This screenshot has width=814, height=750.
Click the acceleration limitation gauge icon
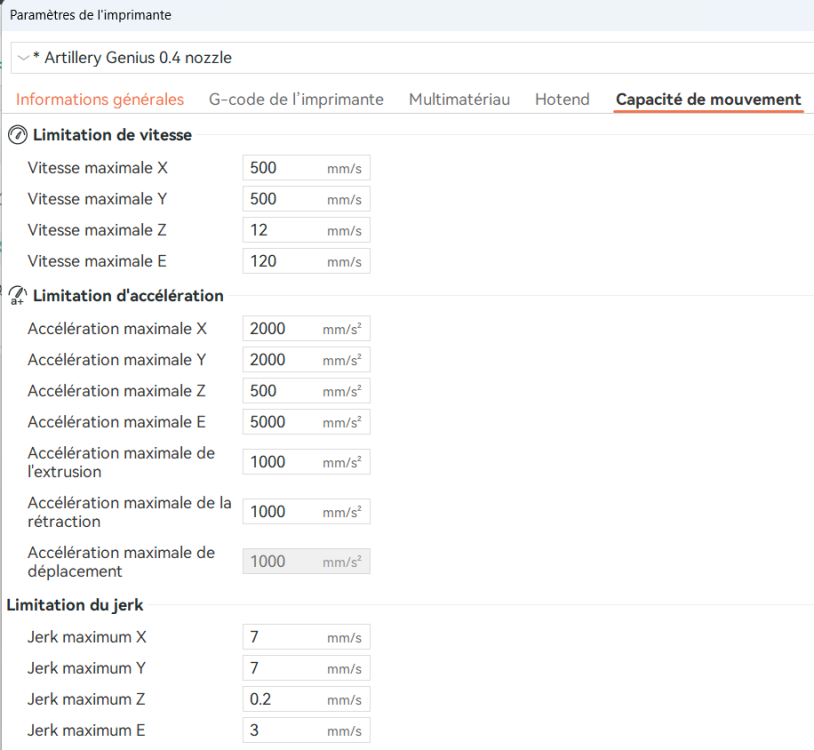(x=18, y=295)
